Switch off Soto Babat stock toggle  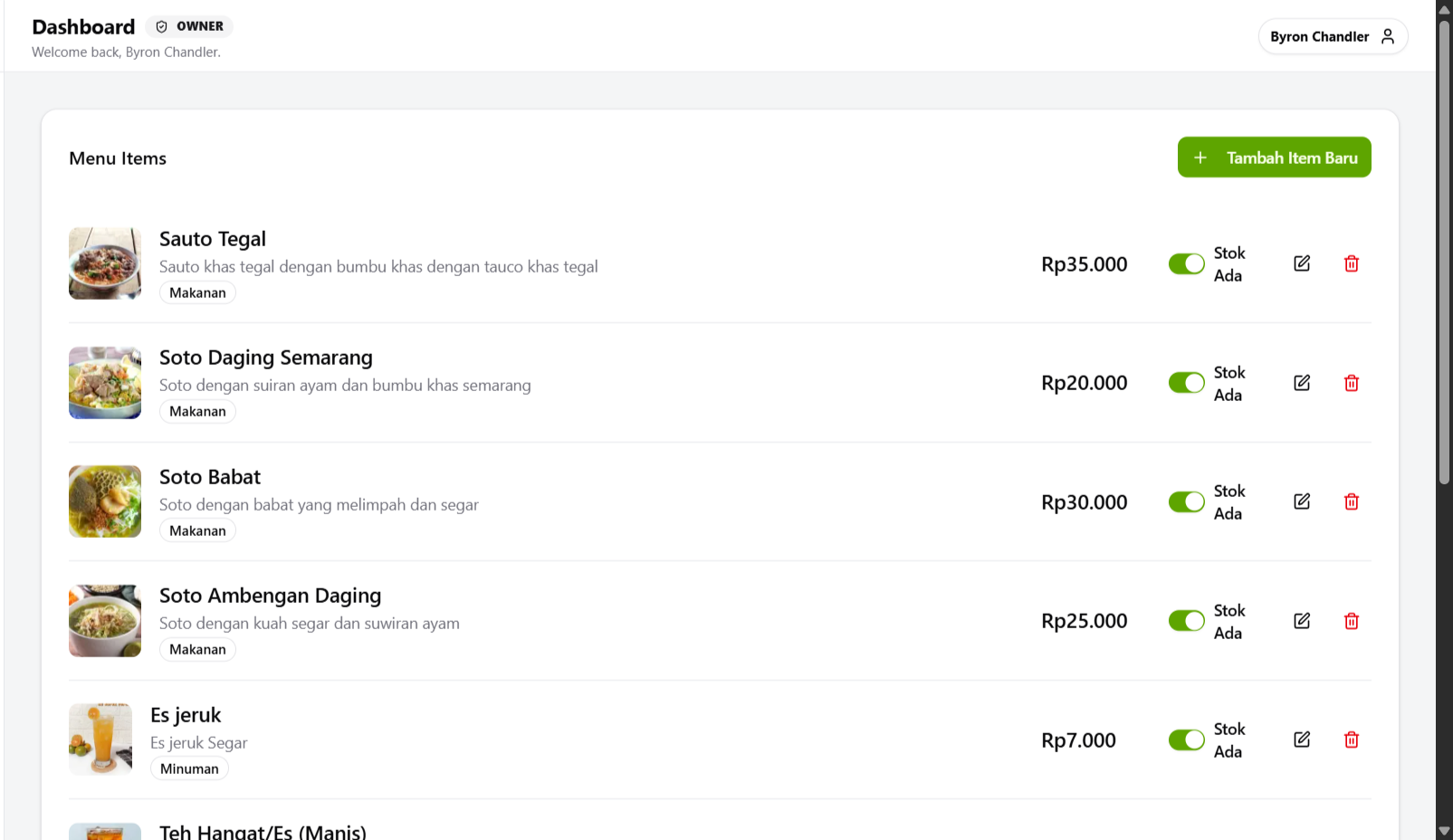(1186, 501)
